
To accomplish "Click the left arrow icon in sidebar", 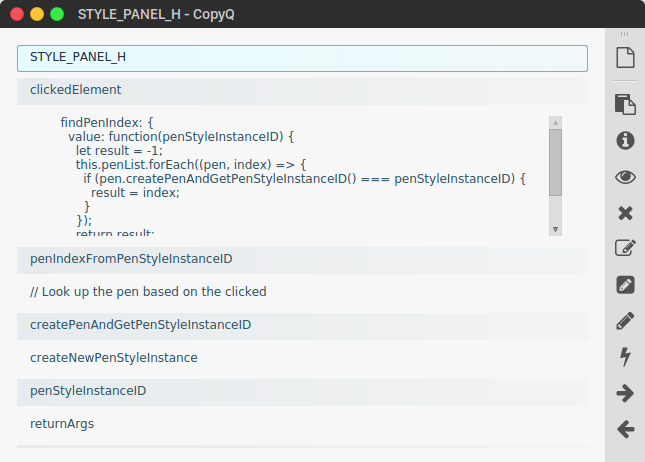I will tap(625, 429).
